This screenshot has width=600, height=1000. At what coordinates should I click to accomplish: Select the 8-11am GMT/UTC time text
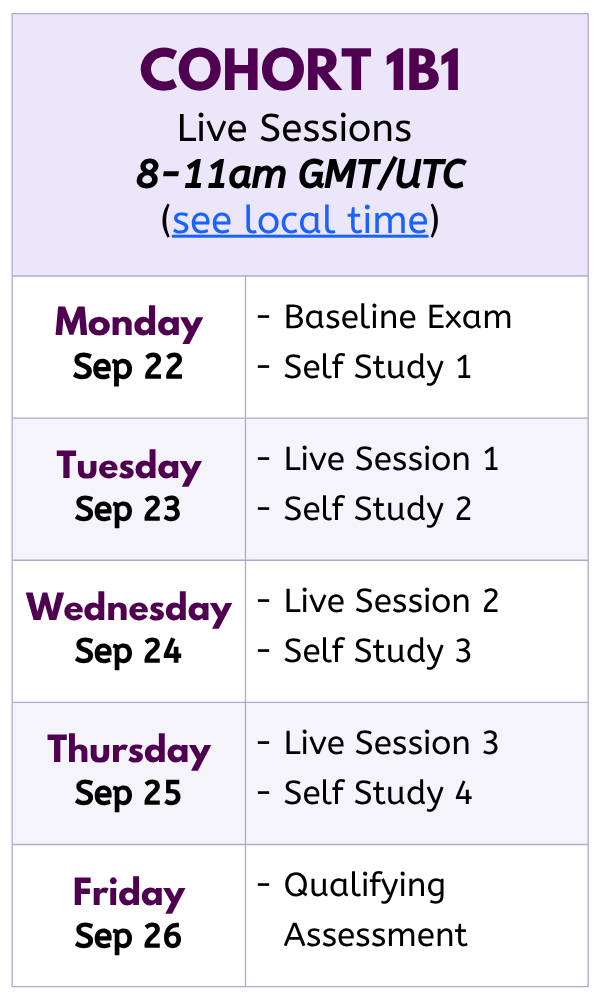click(300, 175)
